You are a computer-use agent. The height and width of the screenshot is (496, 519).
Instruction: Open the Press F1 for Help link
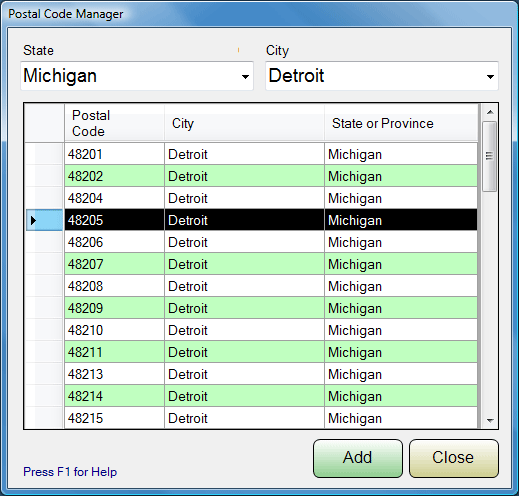[x=70, y=472]
